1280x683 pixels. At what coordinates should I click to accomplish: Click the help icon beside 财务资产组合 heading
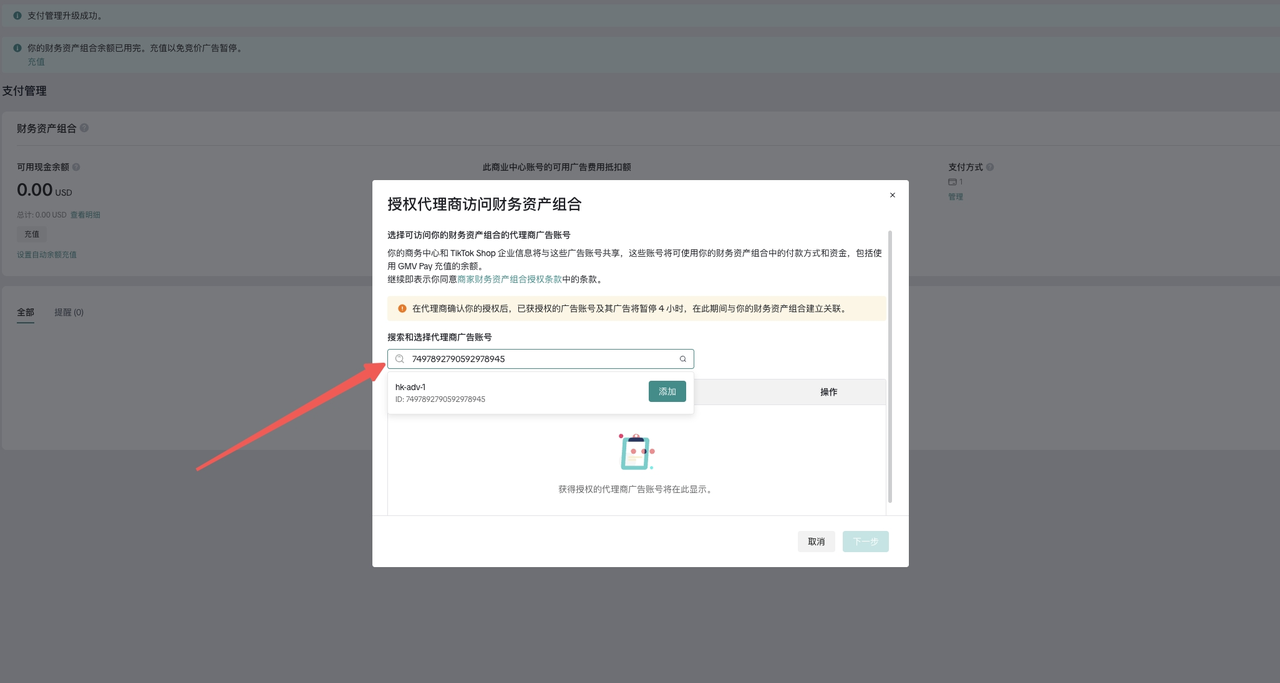[x=84, y=128]
